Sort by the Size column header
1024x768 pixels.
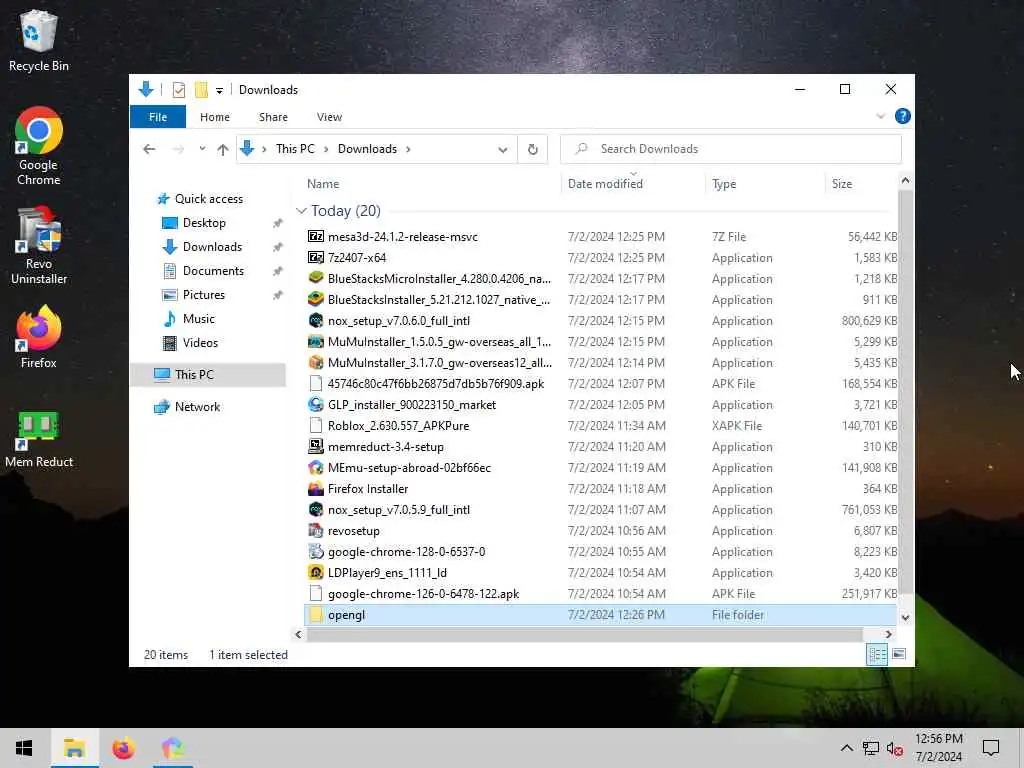click(861, 184)
